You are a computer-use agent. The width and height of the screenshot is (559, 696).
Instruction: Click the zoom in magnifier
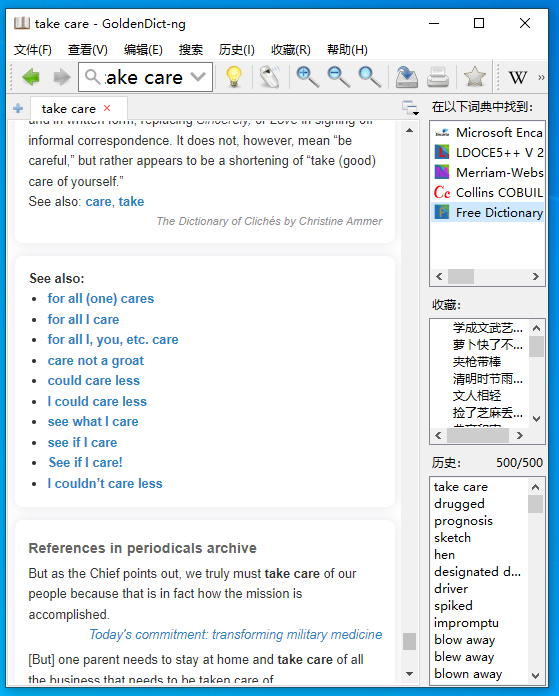(x=307, y=77)
